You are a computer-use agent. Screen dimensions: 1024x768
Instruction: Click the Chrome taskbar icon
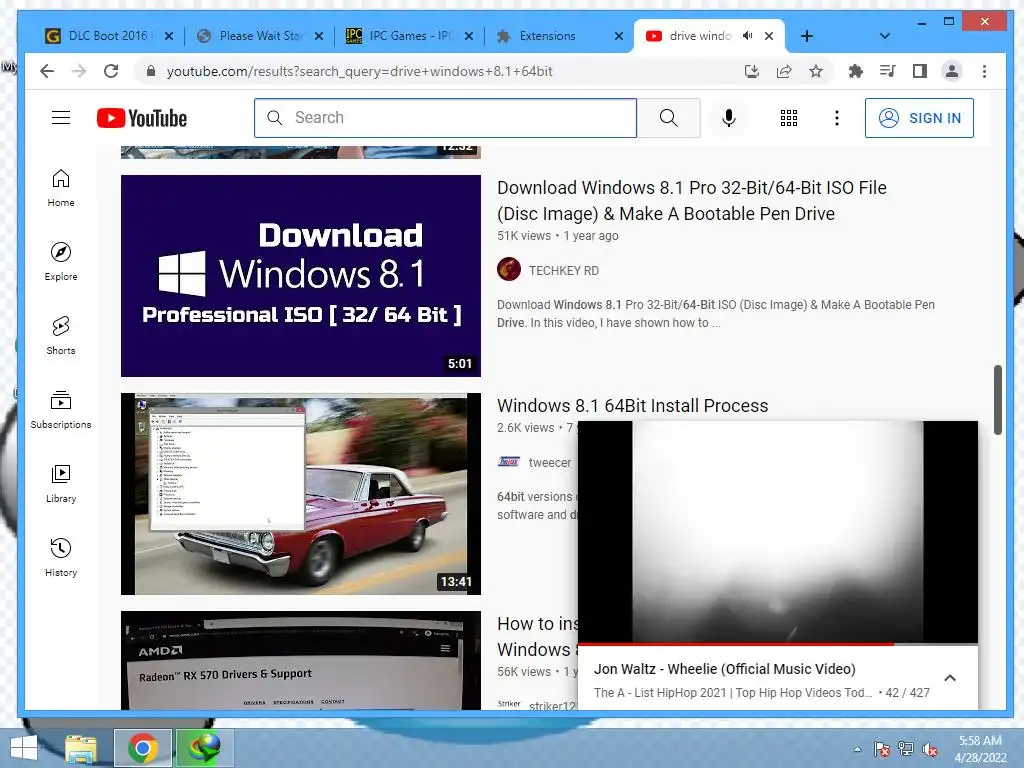coord(142,748)
